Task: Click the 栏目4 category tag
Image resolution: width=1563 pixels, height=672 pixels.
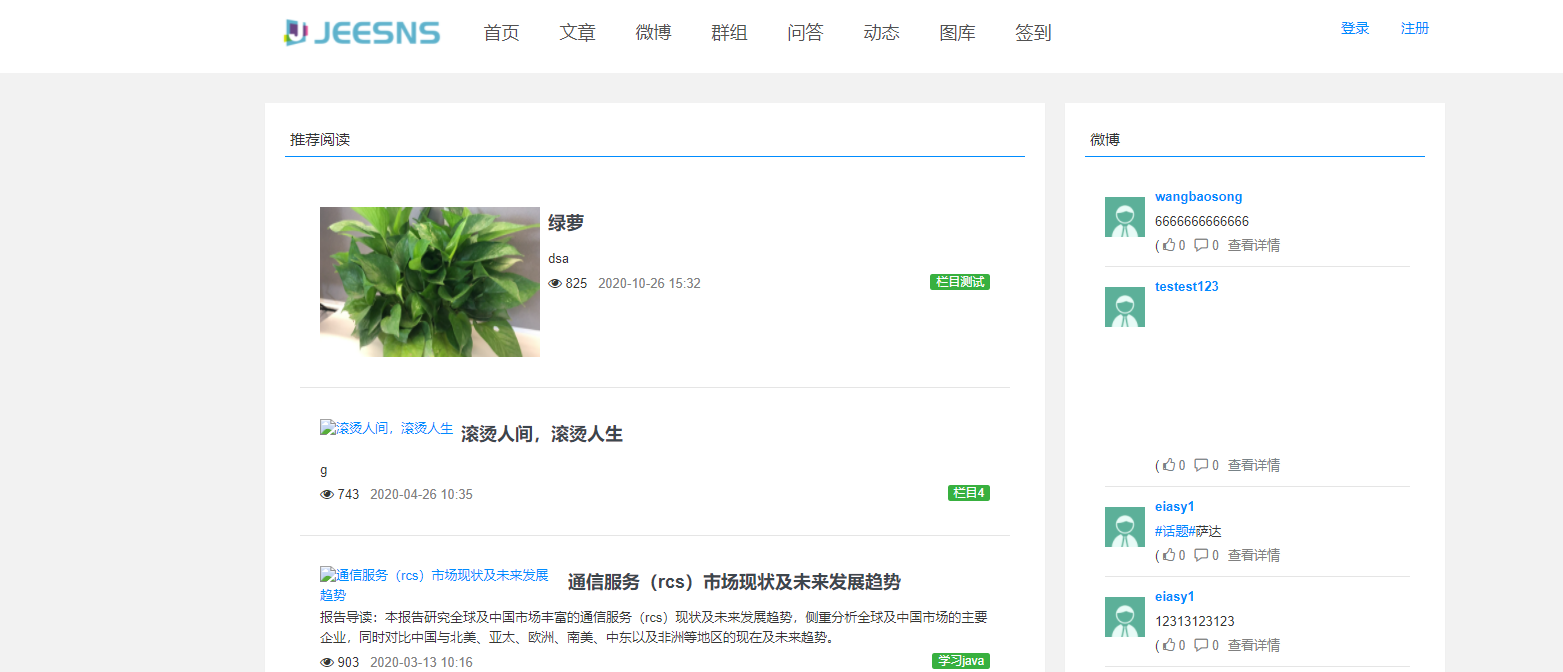Action: click(x=969, y=493)
